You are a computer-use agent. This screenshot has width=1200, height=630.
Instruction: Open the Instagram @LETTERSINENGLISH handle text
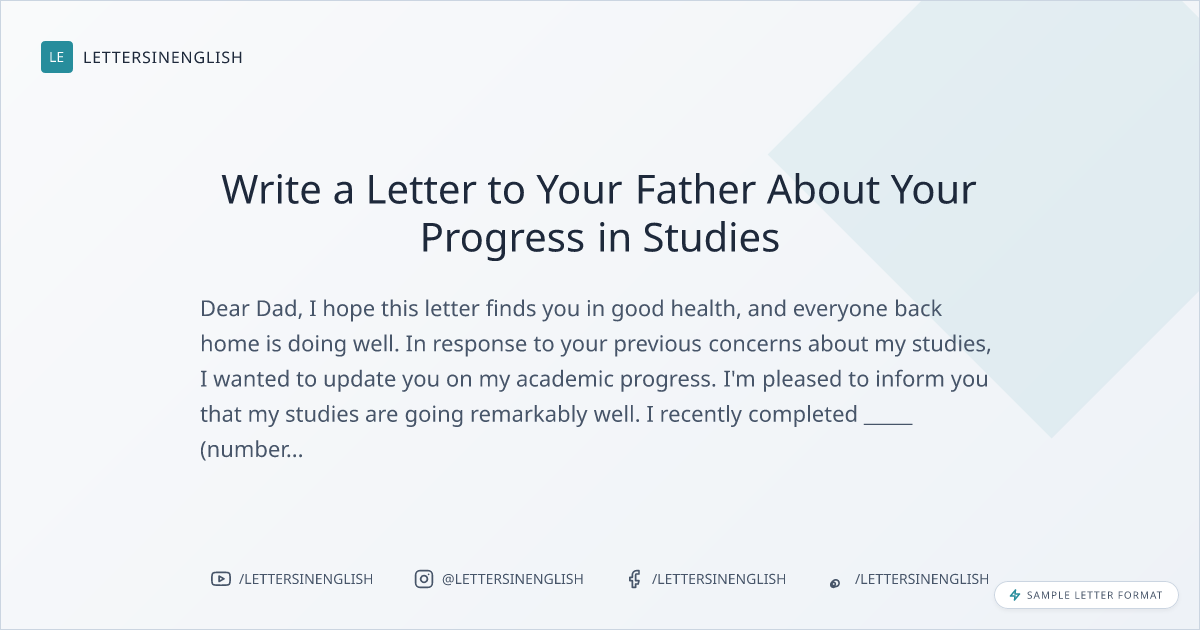513,579
